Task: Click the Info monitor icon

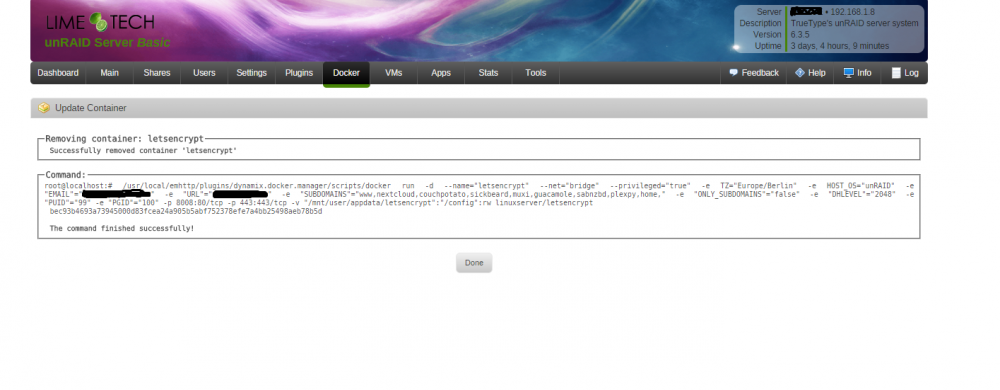Action: [848, 73]
